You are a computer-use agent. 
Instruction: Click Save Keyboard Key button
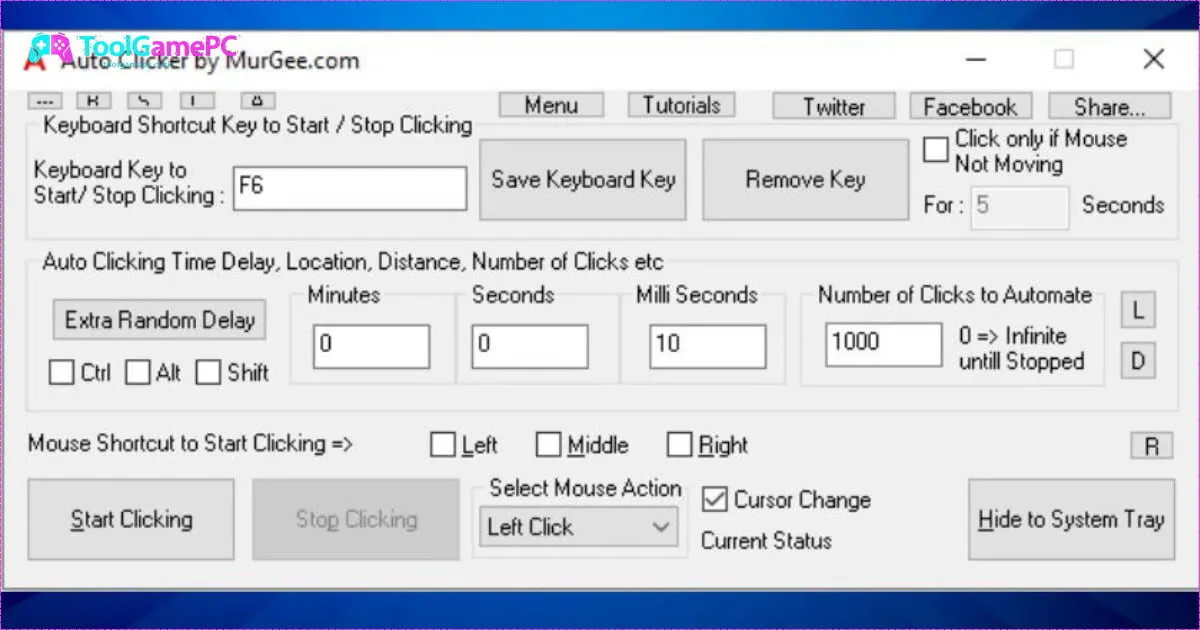pyautogui.click(x=583, y=180)
